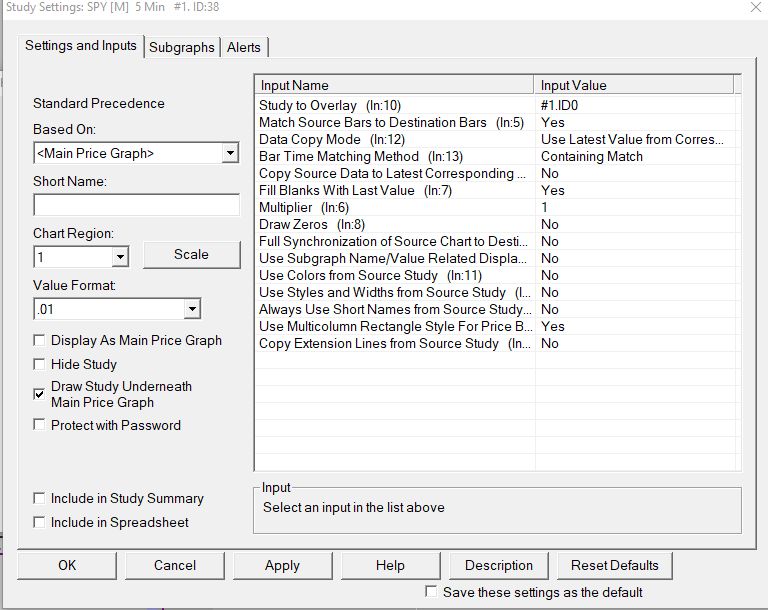Screen dimensions: 768x610
Task: Switch to the Subgraphs tab
Action: click(182, 47)
